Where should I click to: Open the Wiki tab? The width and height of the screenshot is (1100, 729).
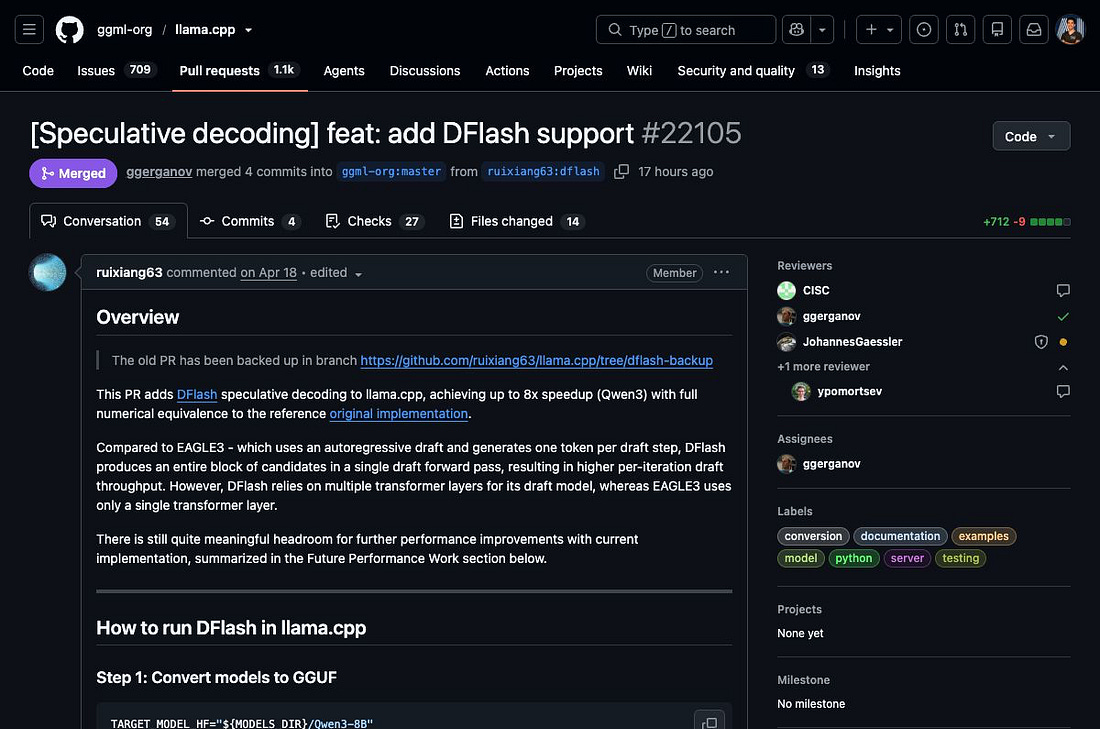[x=639, y=70]
